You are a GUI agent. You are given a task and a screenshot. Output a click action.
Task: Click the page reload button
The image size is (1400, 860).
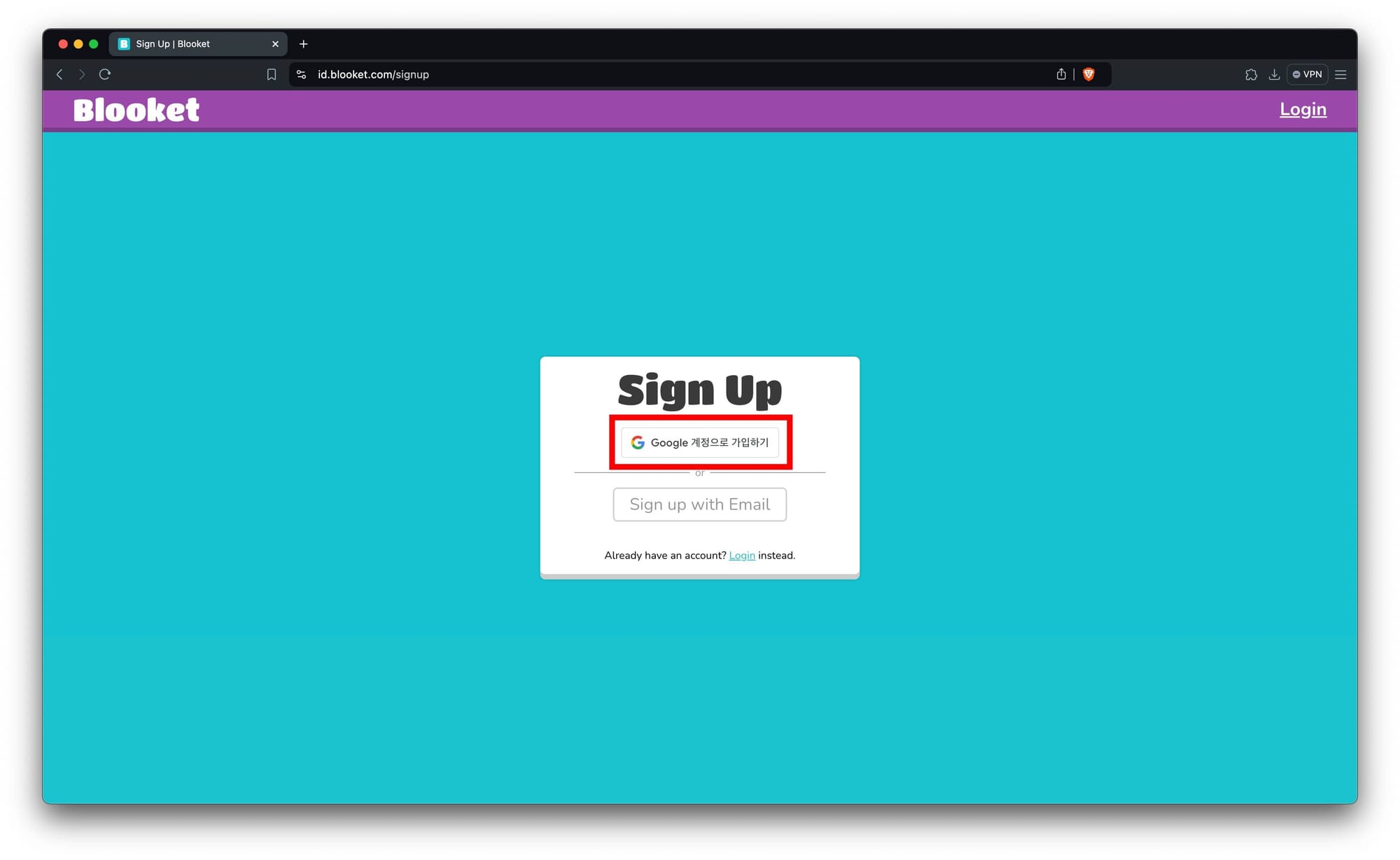(x=104, y=74)
